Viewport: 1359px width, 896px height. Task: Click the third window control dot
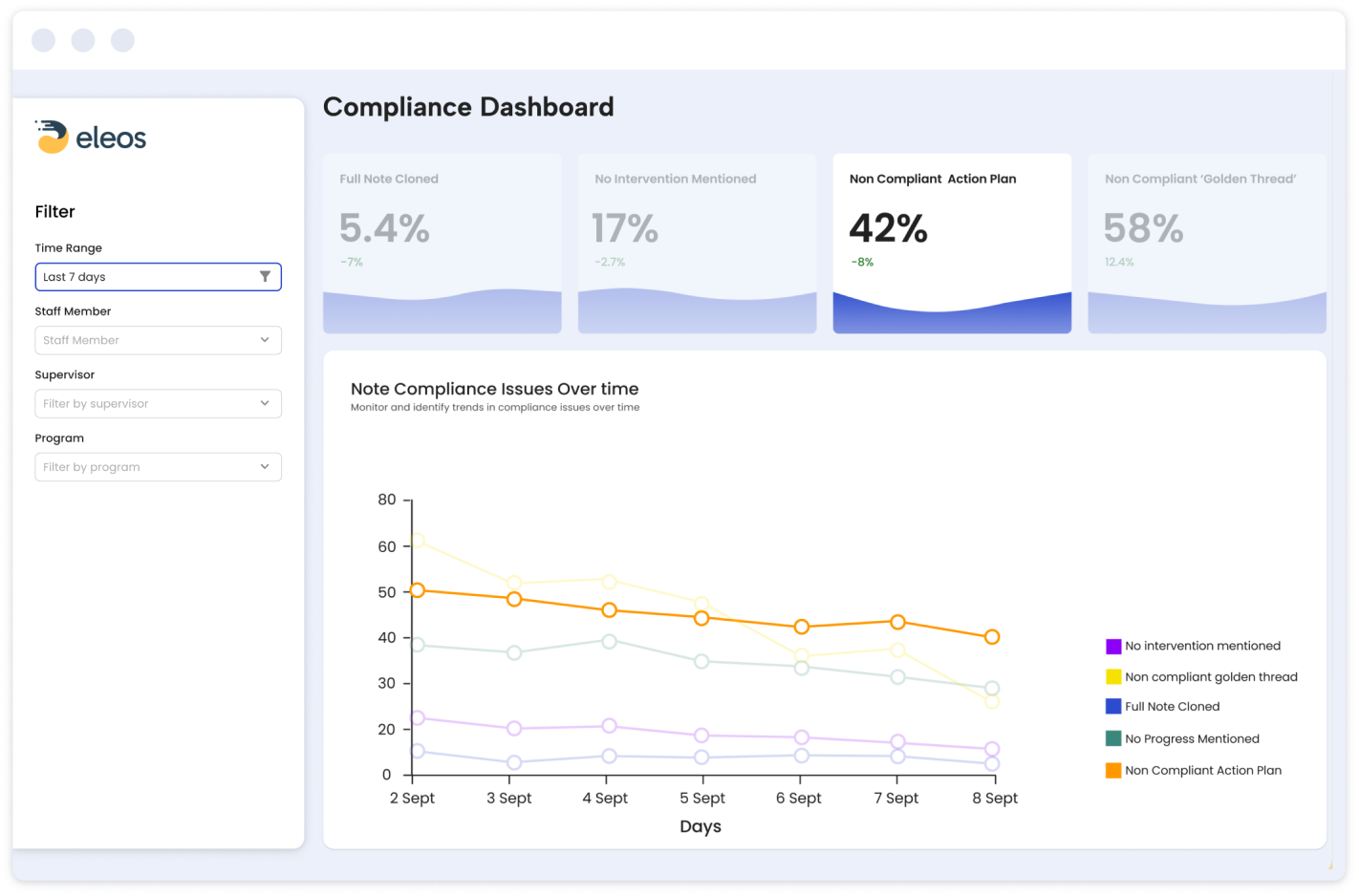[x=122, y=40]
